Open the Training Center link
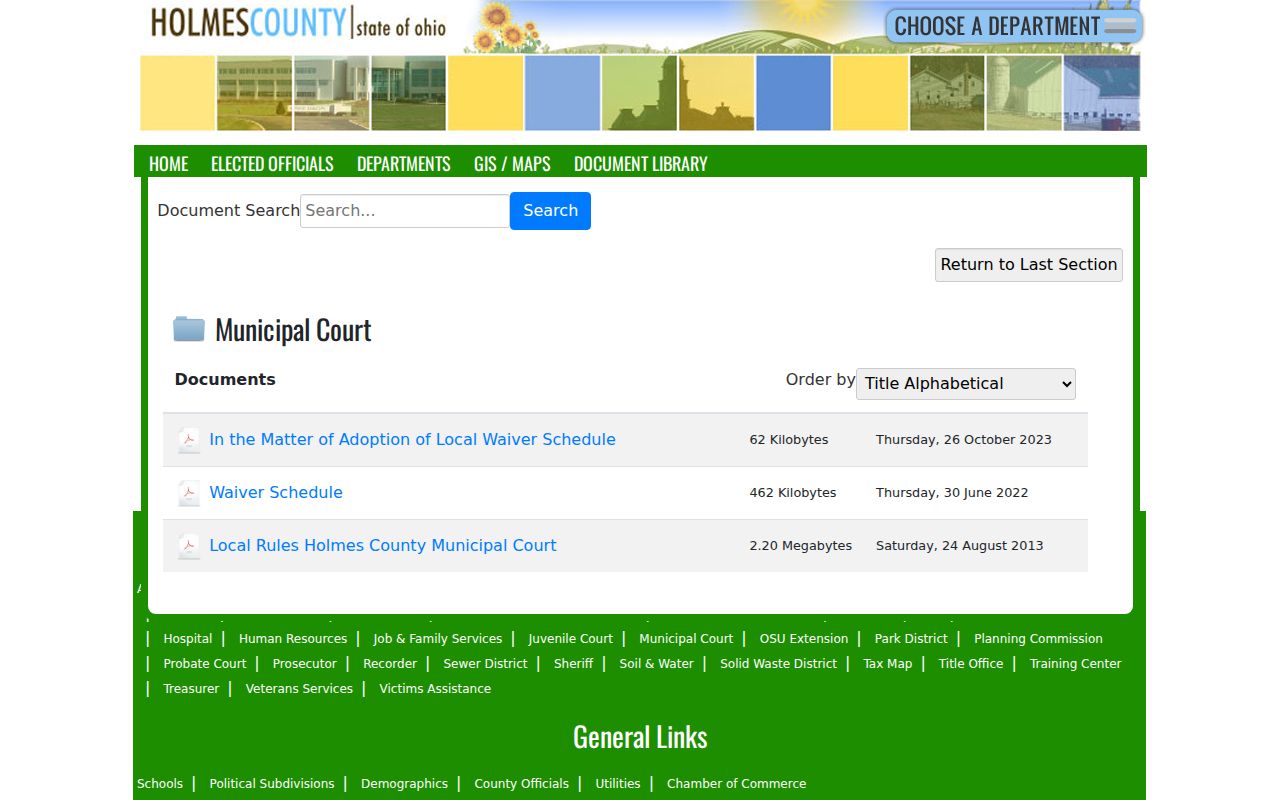This screenshot has height=800, width=1280. pyautogui.click(x=1076, y=664)
